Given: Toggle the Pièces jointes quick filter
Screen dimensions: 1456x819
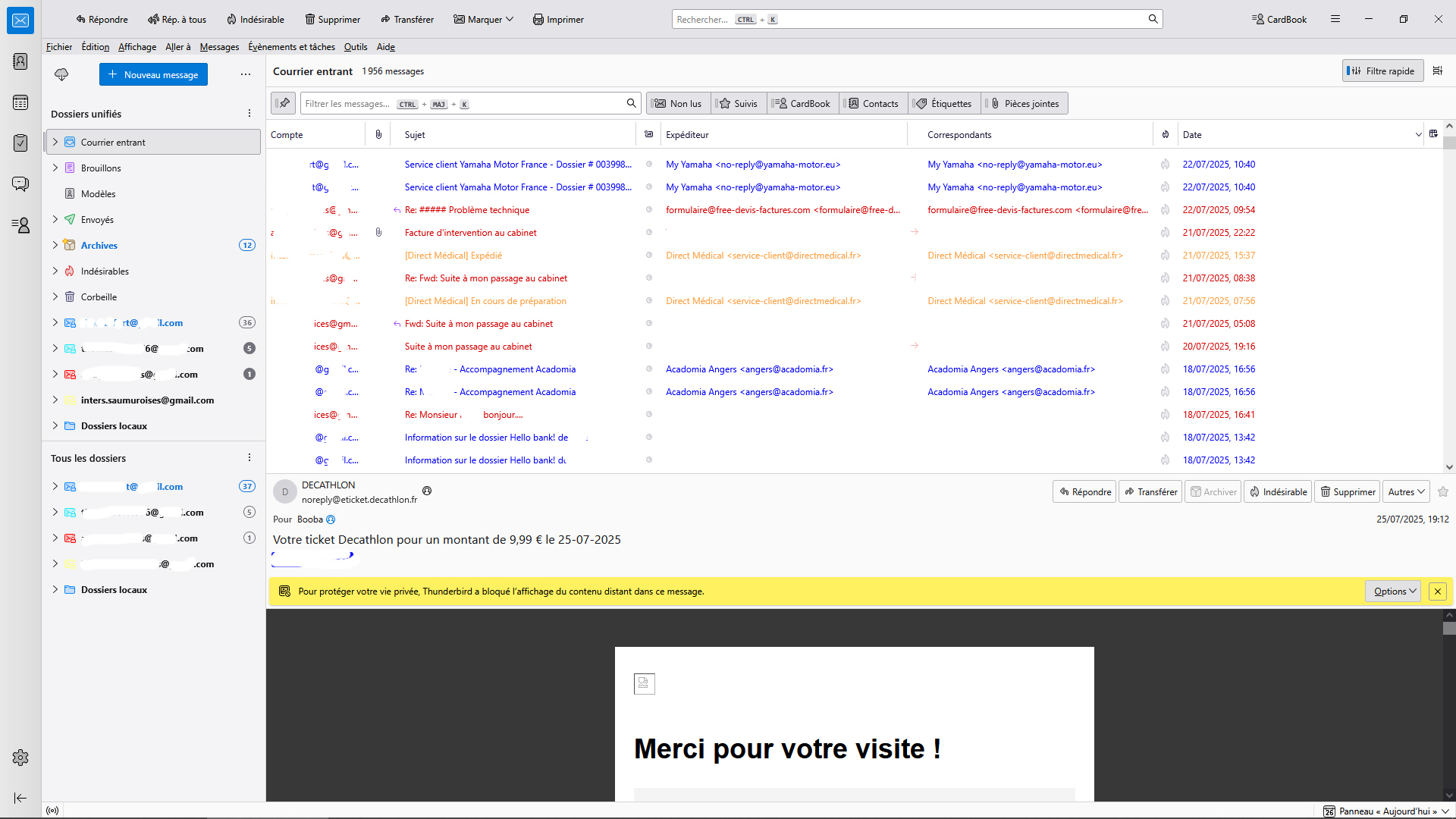Looking at the screenshot, I should 1025,103.
